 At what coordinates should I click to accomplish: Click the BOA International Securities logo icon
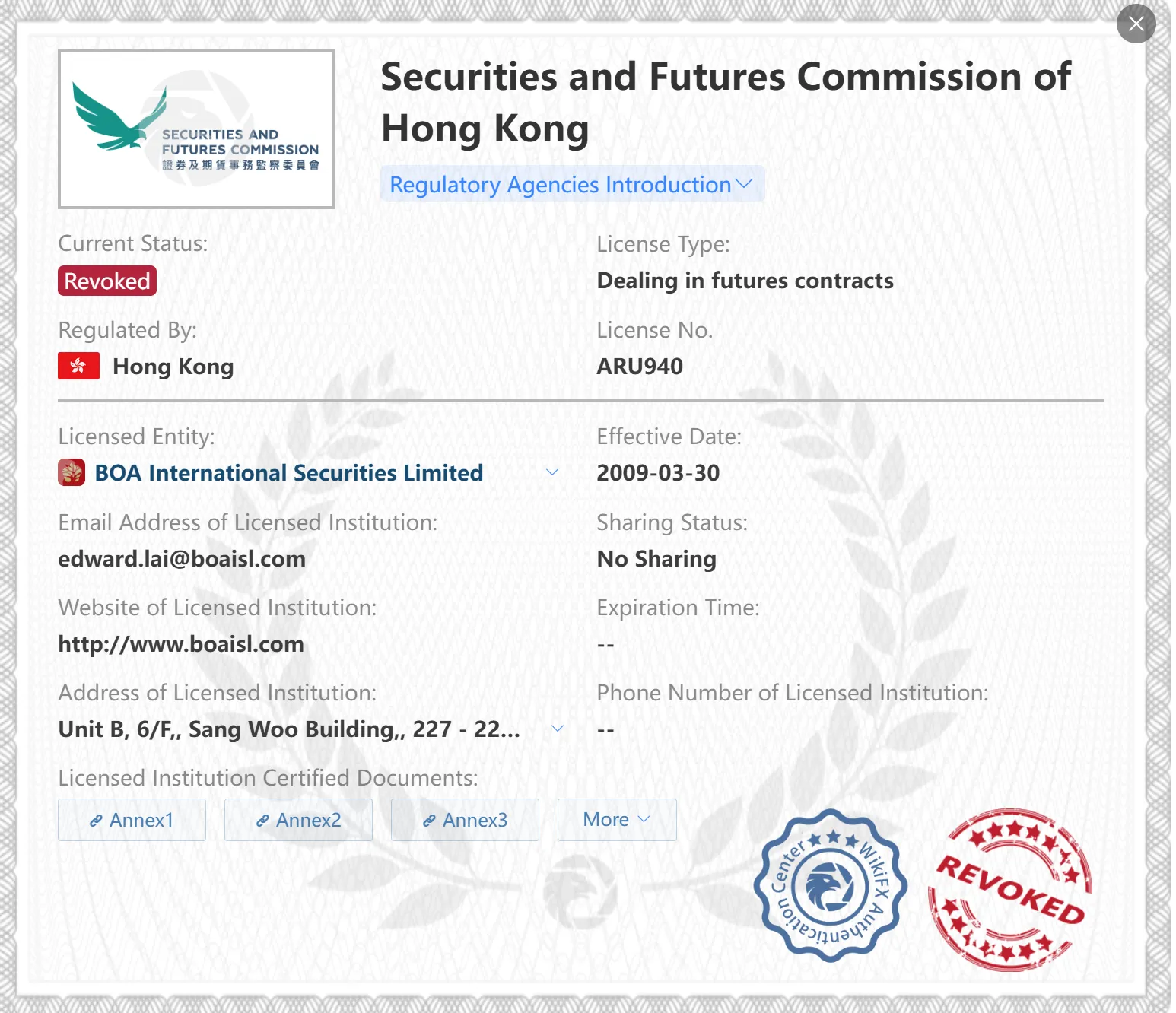72,472
